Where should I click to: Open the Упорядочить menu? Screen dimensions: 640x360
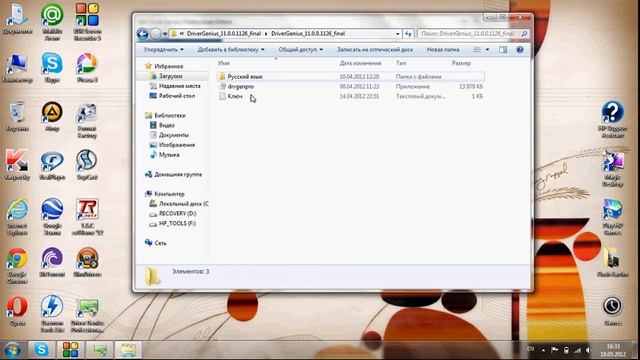(x=163, y=49)
